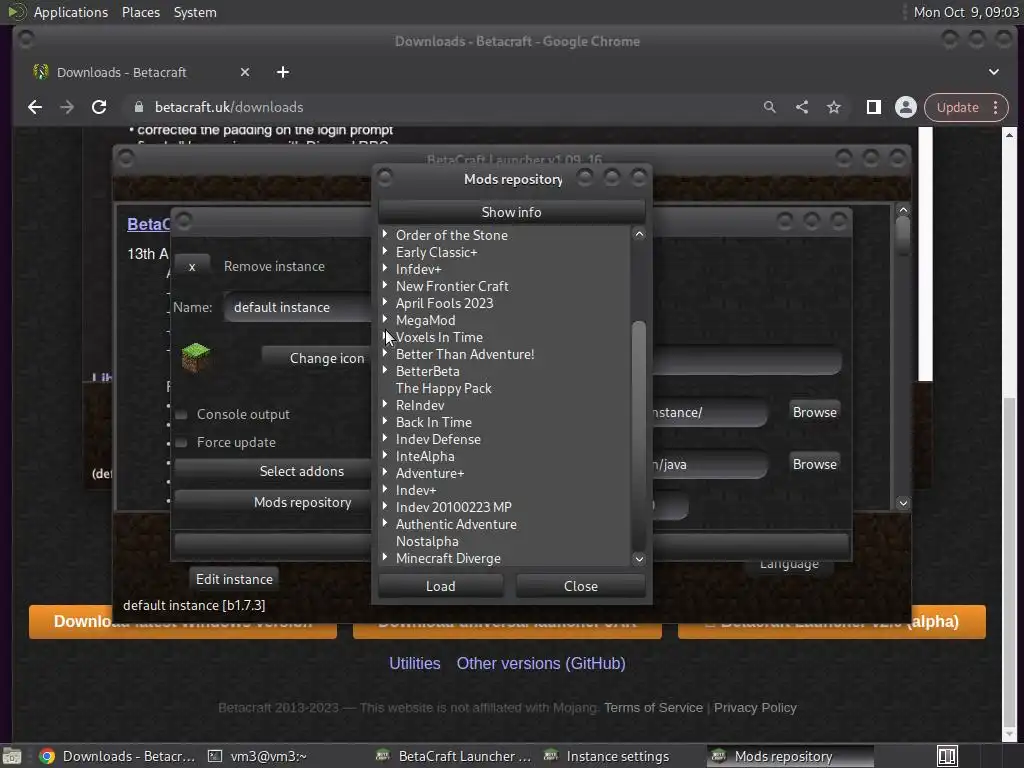Image resolution: width=1024 pixels, height=768 pixels.
Task: Click Show info in Mods repository
Action: tap(511, 212)
